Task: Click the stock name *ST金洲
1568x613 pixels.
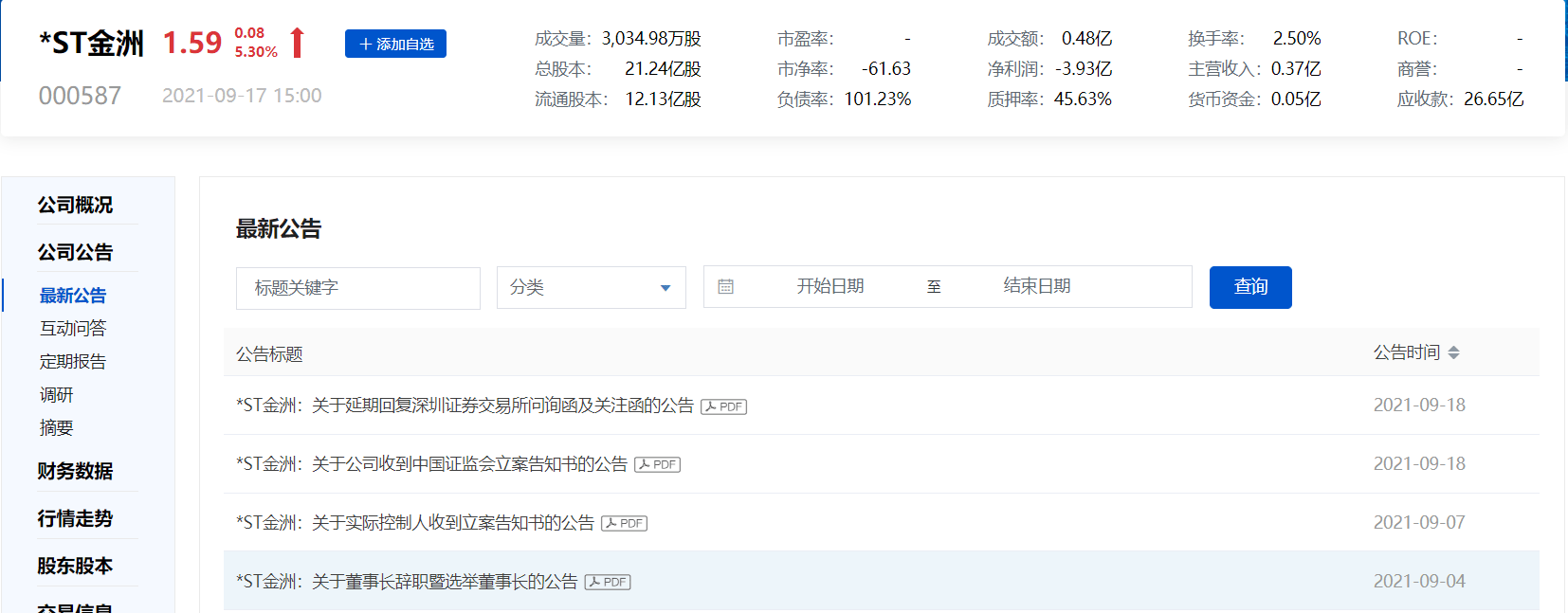Action: [x=91, y=43]
